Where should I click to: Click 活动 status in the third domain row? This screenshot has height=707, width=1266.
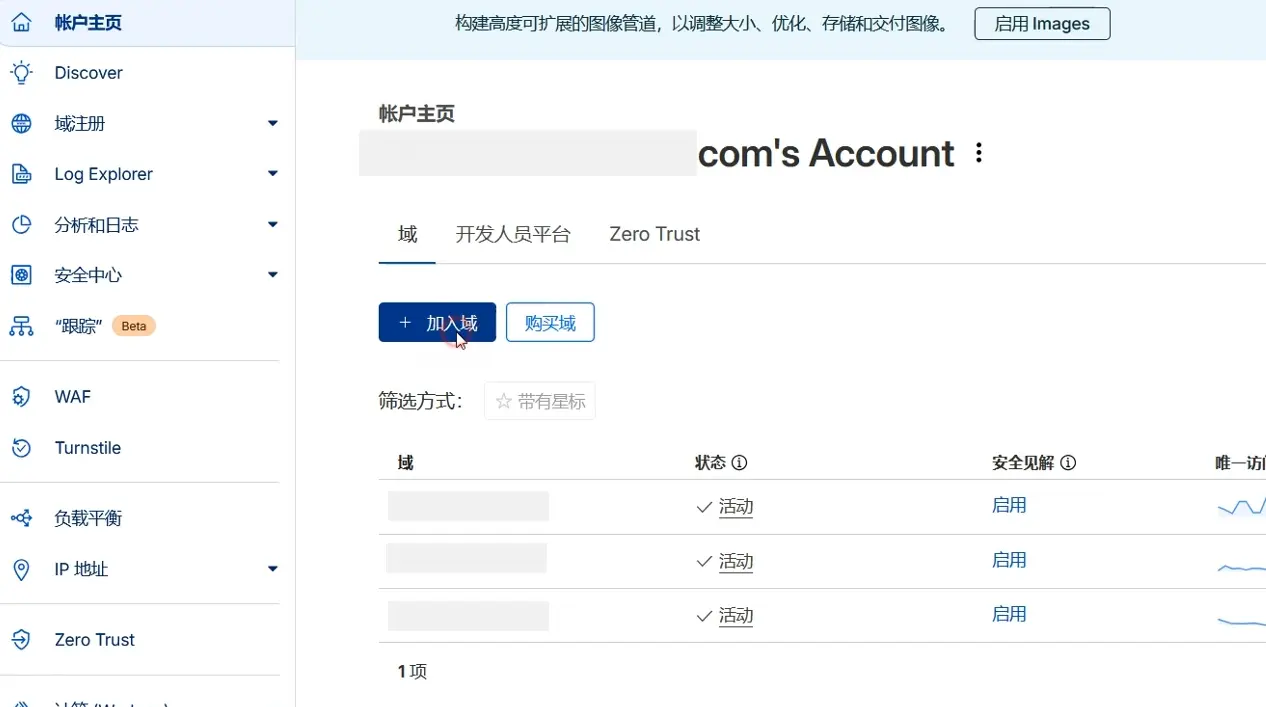[736, 616]
